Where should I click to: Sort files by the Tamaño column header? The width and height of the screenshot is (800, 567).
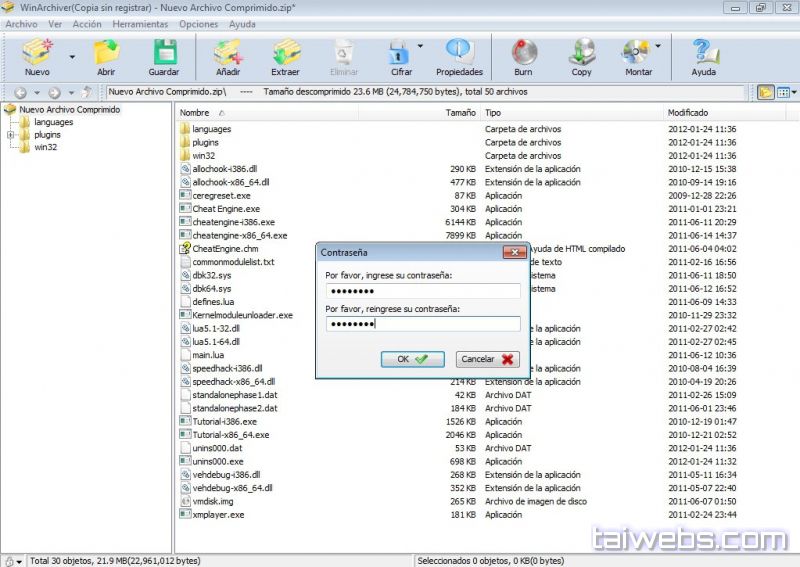pos(460,113)
